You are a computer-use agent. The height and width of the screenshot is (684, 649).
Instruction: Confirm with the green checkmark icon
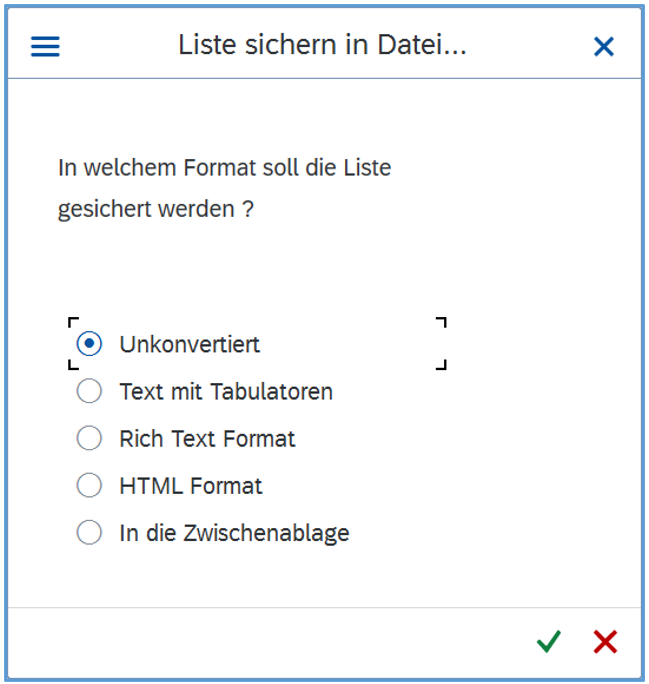pos(548,642)
